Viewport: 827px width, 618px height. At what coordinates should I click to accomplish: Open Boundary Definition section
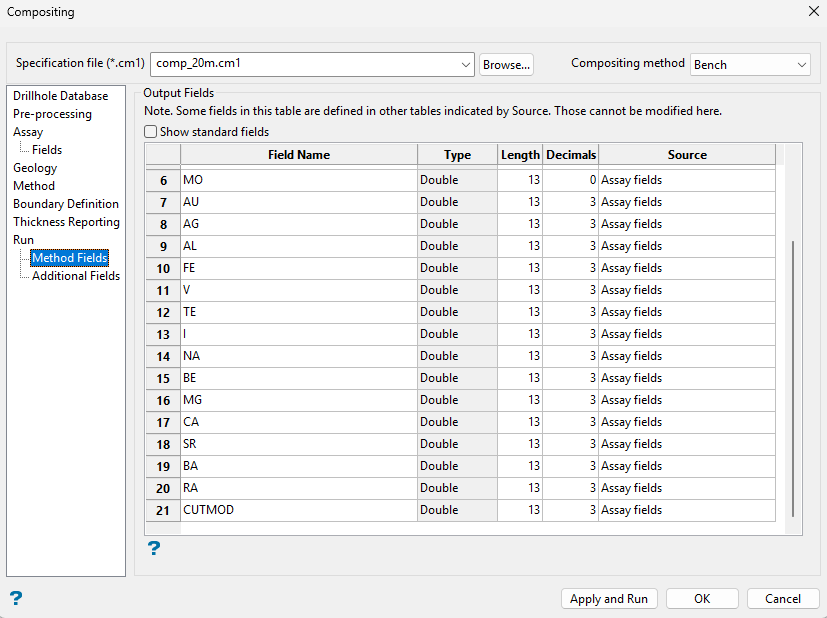66,204
